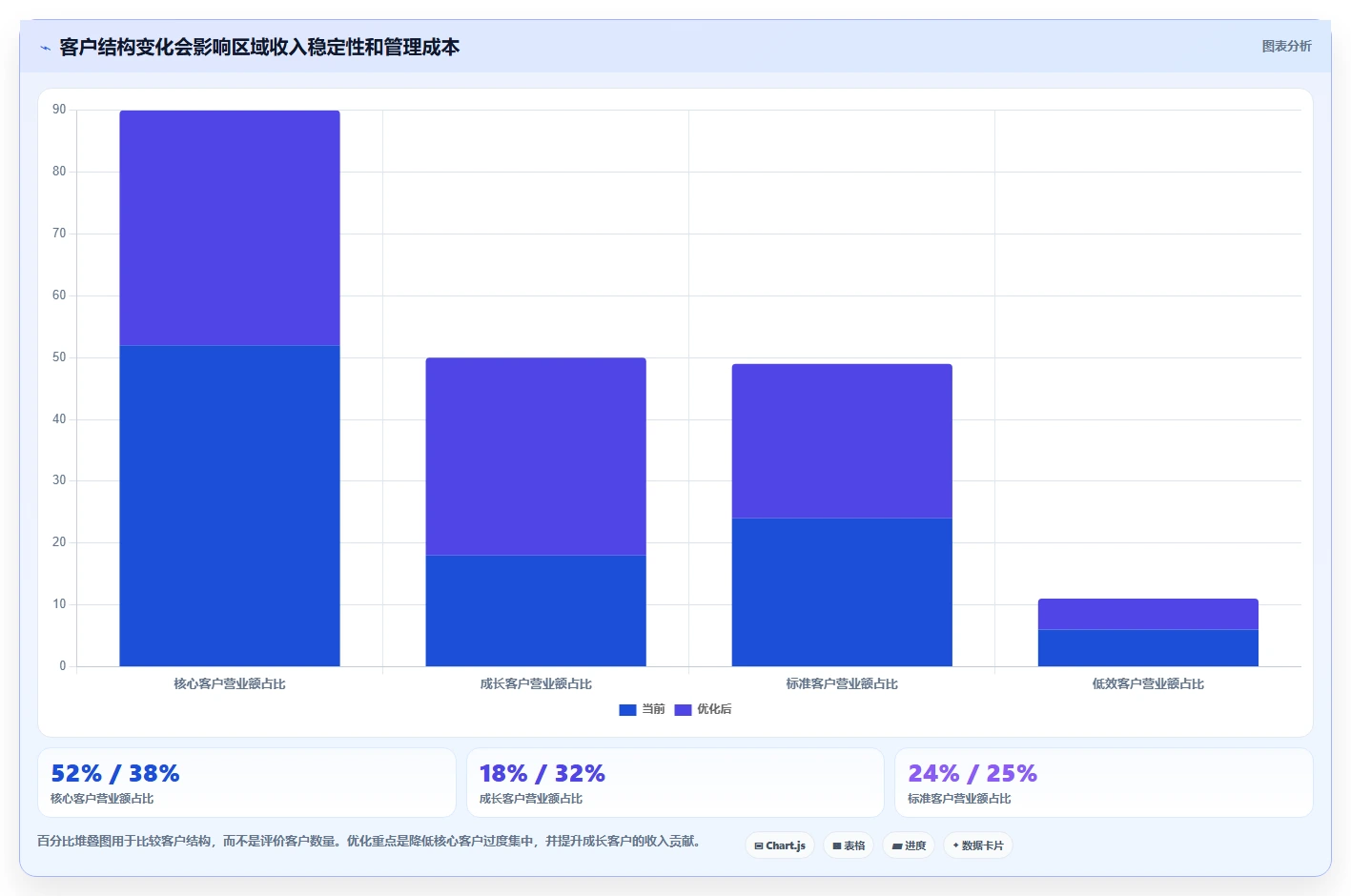Image resolution: width=1351 pixels, height=896 pixels.
Task: Click the chart title 客户结构变化会影响区域收入稳定性和管理成本
Action: [x=259, y=48]
